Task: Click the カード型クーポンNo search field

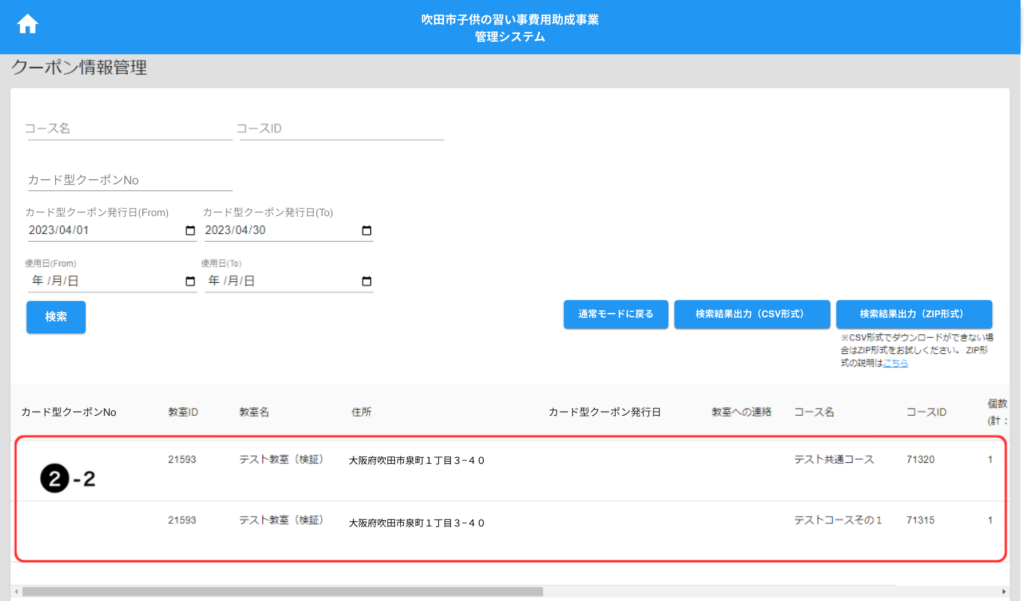Action: click(128, 180)
